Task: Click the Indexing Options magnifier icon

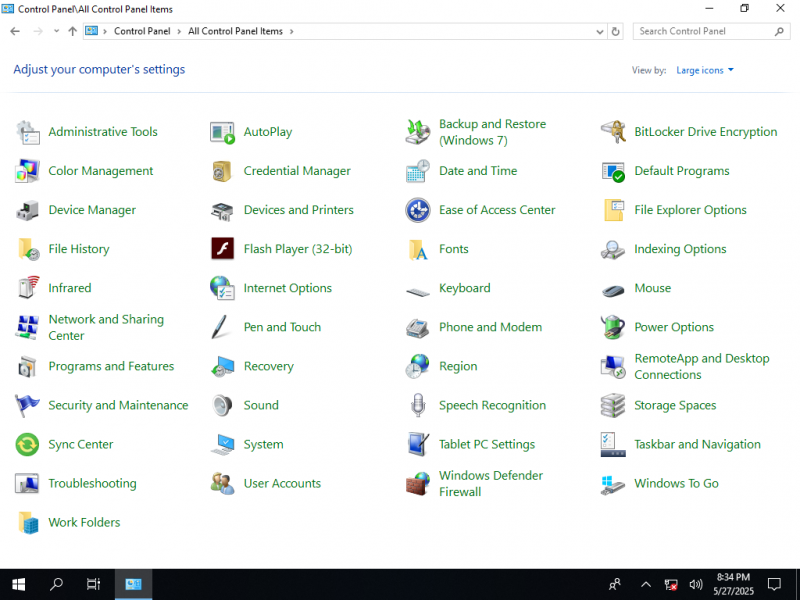Action: tap(613, 249)
